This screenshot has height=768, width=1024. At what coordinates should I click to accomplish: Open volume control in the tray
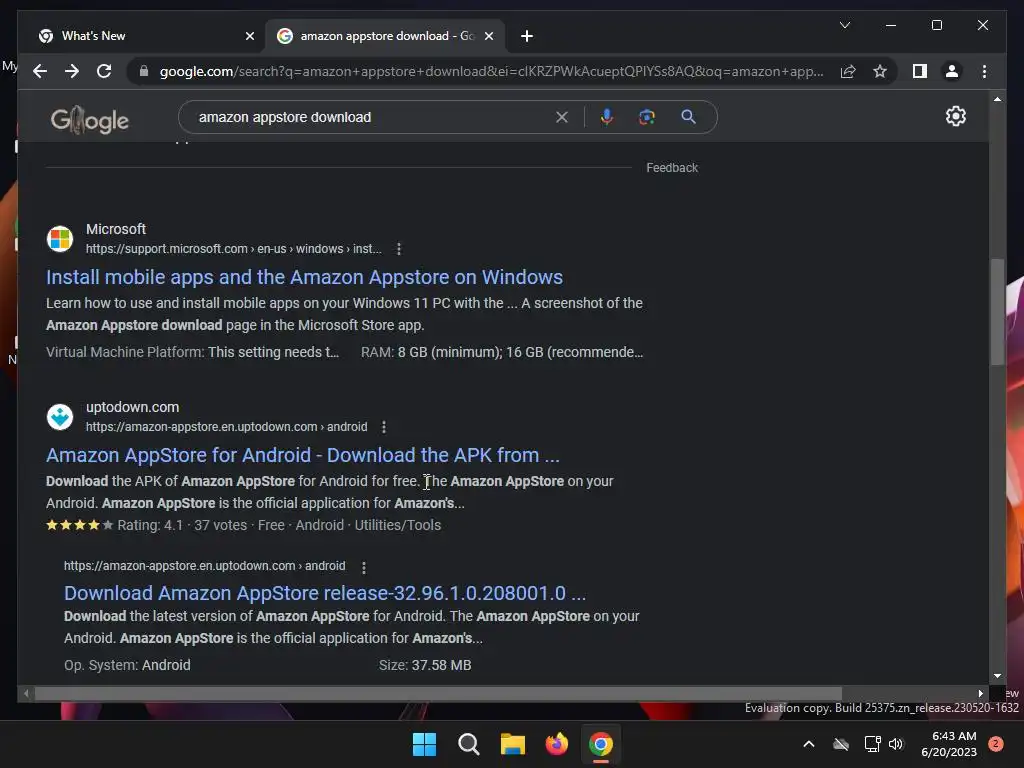pyautogui.click(x=896, y=744)
